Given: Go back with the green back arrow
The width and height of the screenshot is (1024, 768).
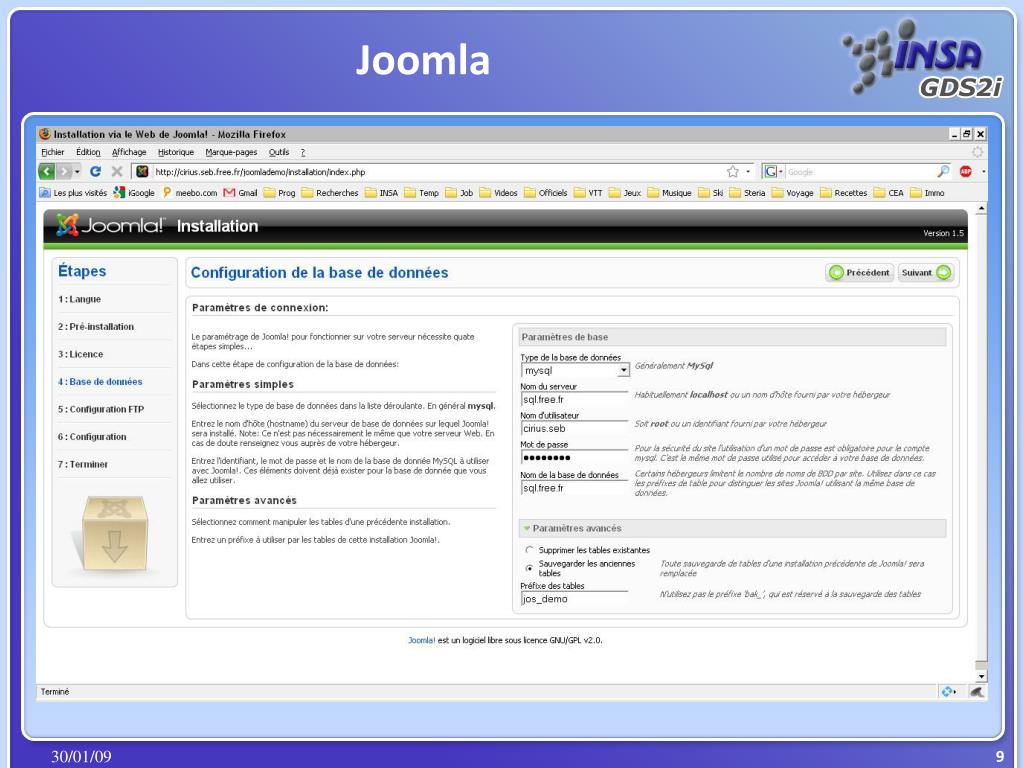Looking at the screenshot, I should click(x=46, y=172).
